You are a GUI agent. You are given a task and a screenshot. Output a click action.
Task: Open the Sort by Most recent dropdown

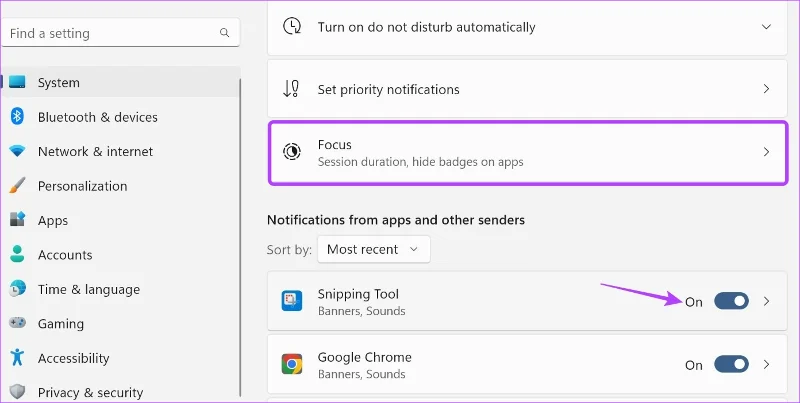click(x=373, y=249)
